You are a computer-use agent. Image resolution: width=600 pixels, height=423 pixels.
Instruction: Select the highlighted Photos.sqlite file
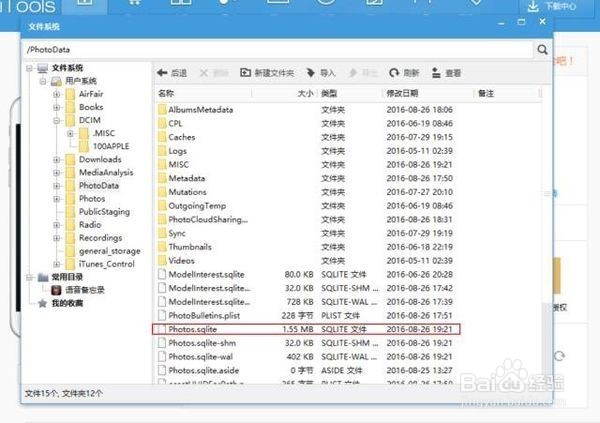[x=306, y=329]
